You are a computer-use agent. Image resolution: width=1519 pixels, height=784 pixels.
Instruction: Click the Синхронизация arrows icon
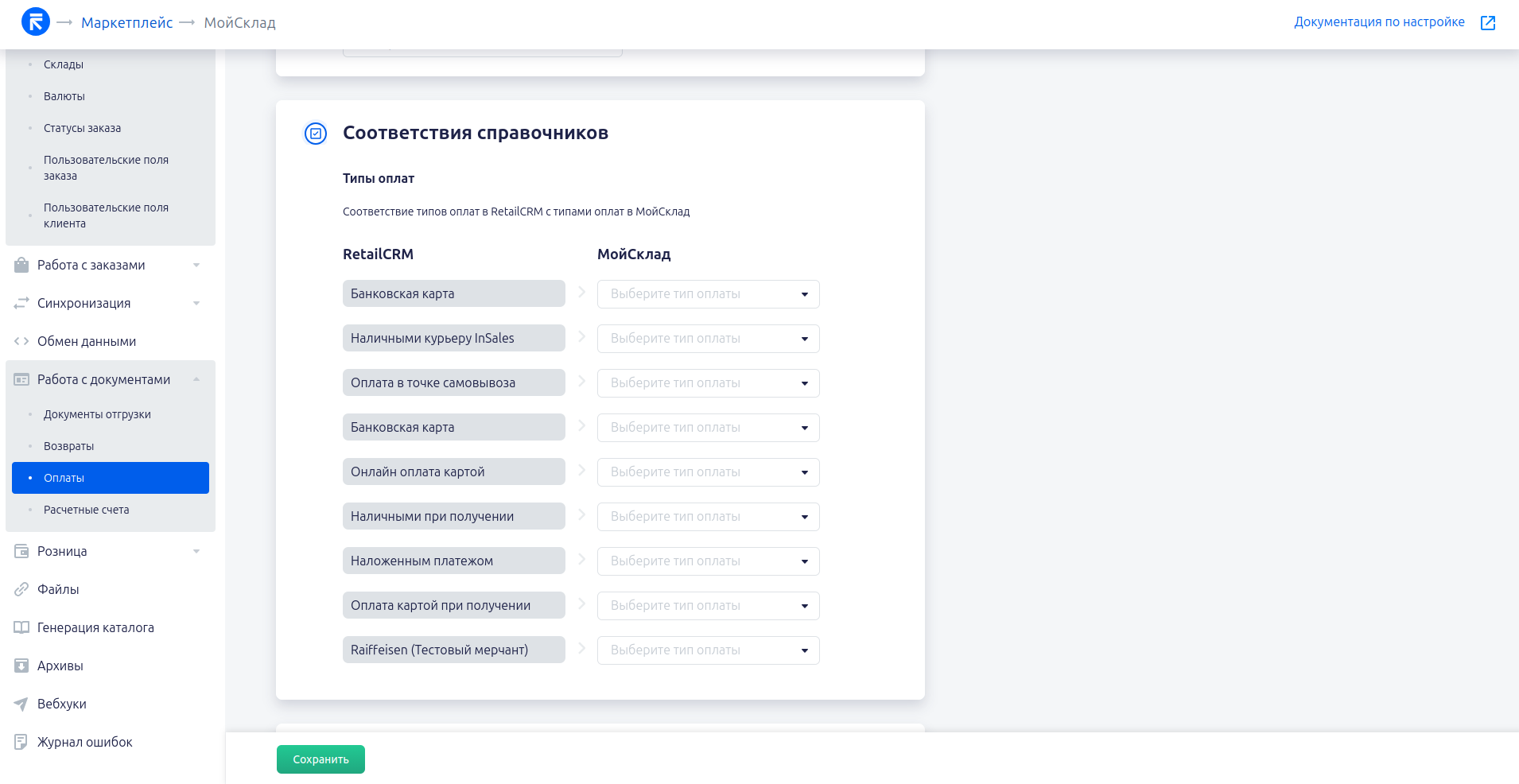click(x=21, y=303)
